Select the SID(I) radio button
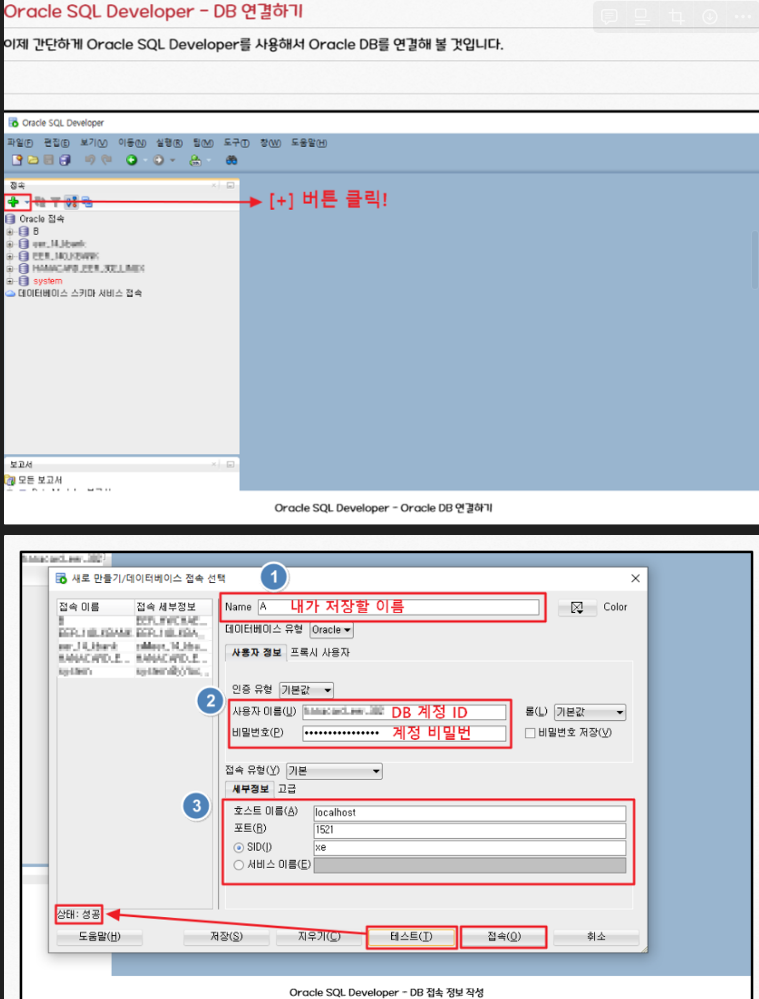 [x=238, y=847]
